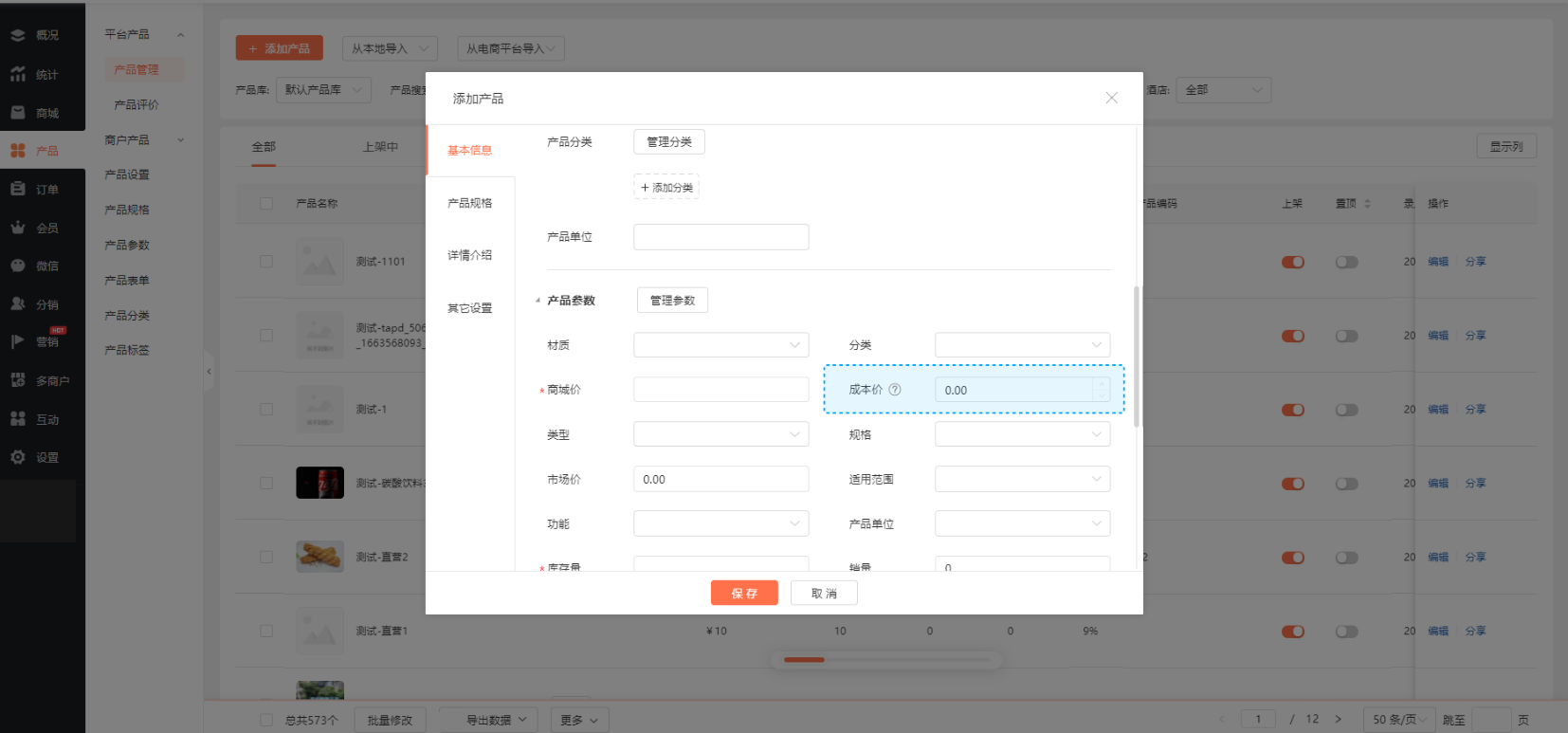Open the 适用范围 dropdown
The height and width of the screenshot is (733, 1568).
pyautogui.click(x=1022, y=479)
